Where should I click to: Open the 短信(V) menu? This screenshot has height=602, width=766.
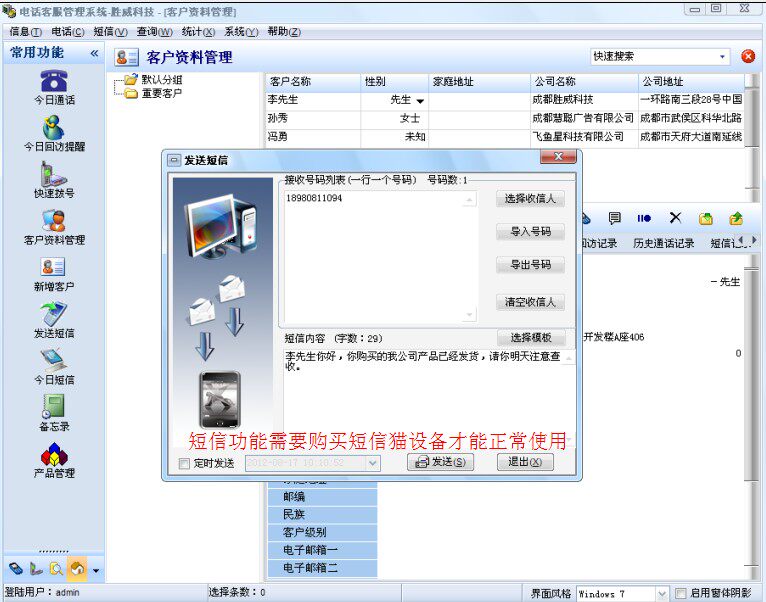[x=110, y=32]
